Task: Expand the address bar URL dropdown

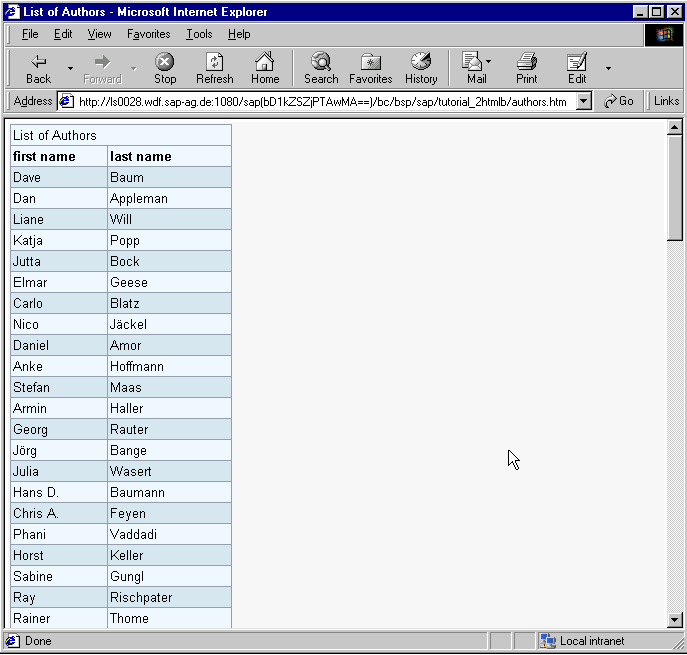Action: click(x=584, y=101)
